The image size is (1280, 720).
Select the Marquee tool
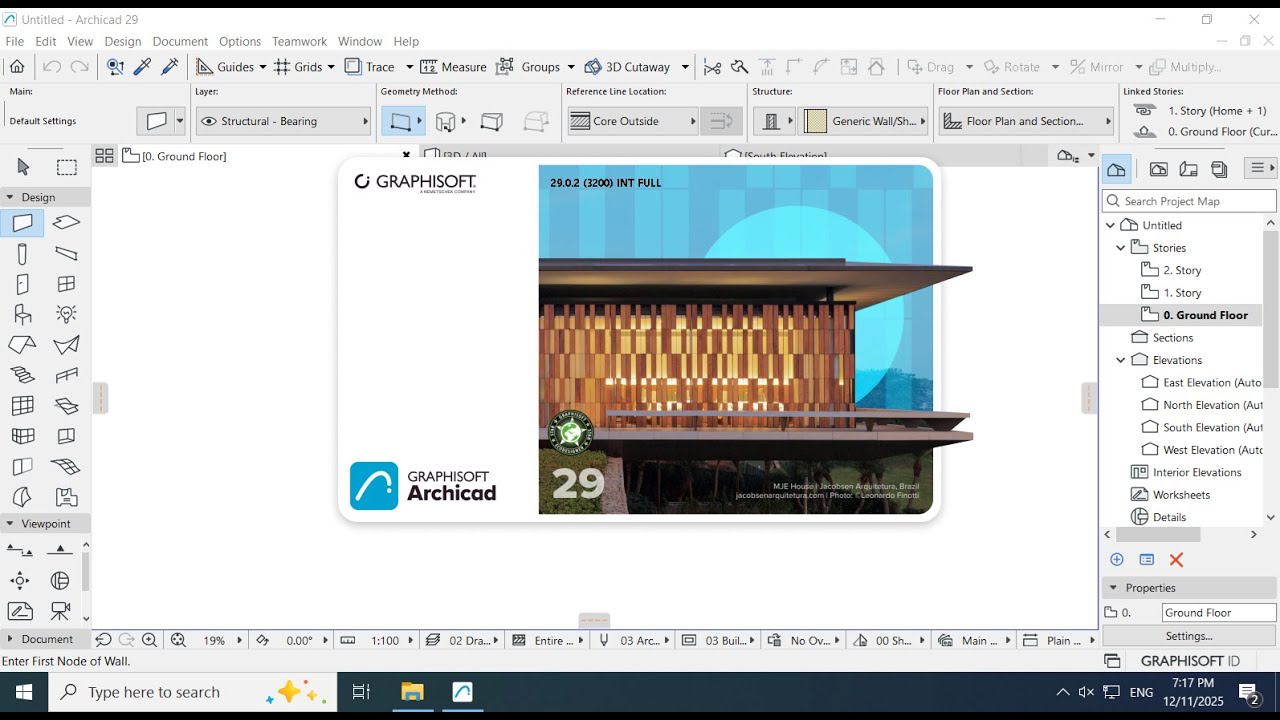(x=66, y=167)
